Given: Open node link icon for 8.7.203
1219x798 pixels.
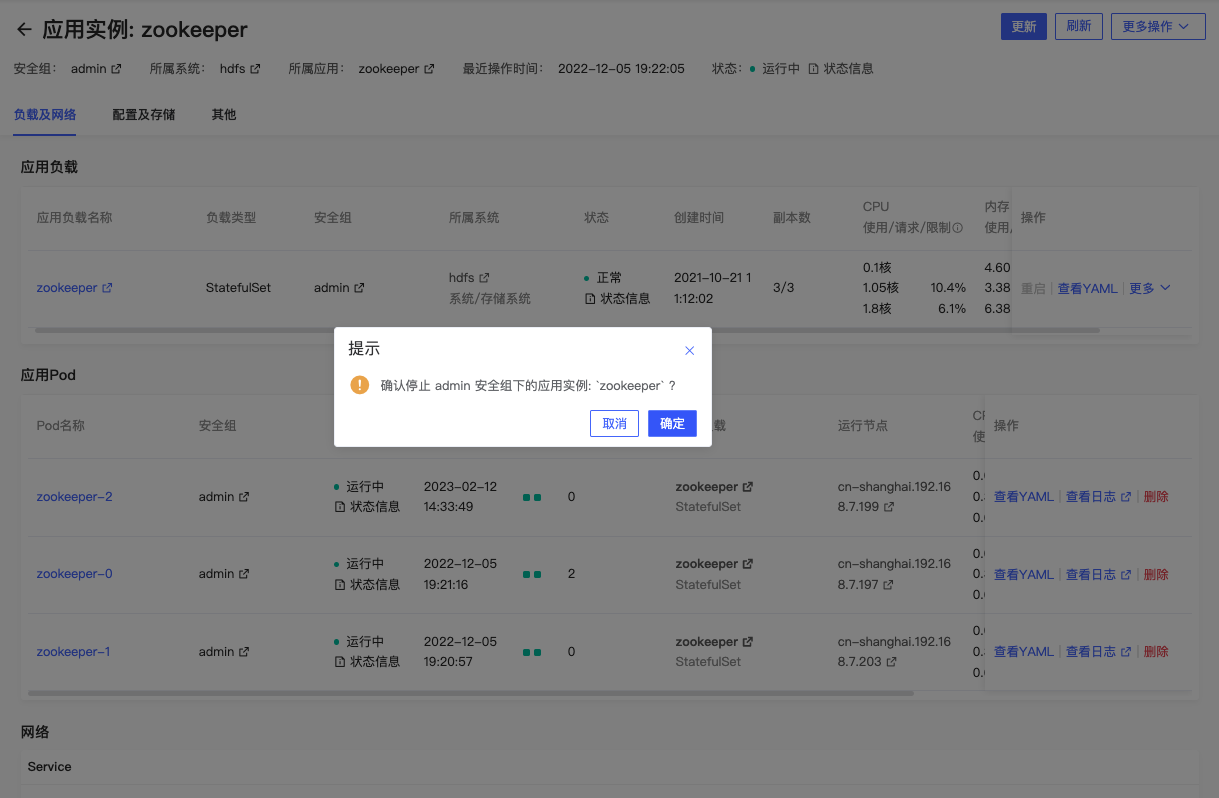Looking at the screenshot, I should tap(890, 662).
